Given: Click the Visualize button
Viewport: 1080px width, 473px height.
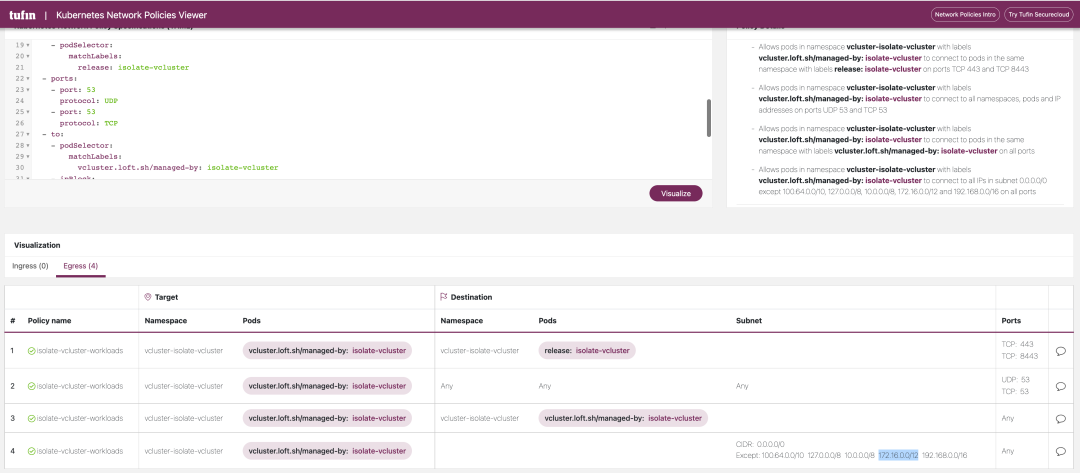Looking at the screenshot, I should 676,193.
